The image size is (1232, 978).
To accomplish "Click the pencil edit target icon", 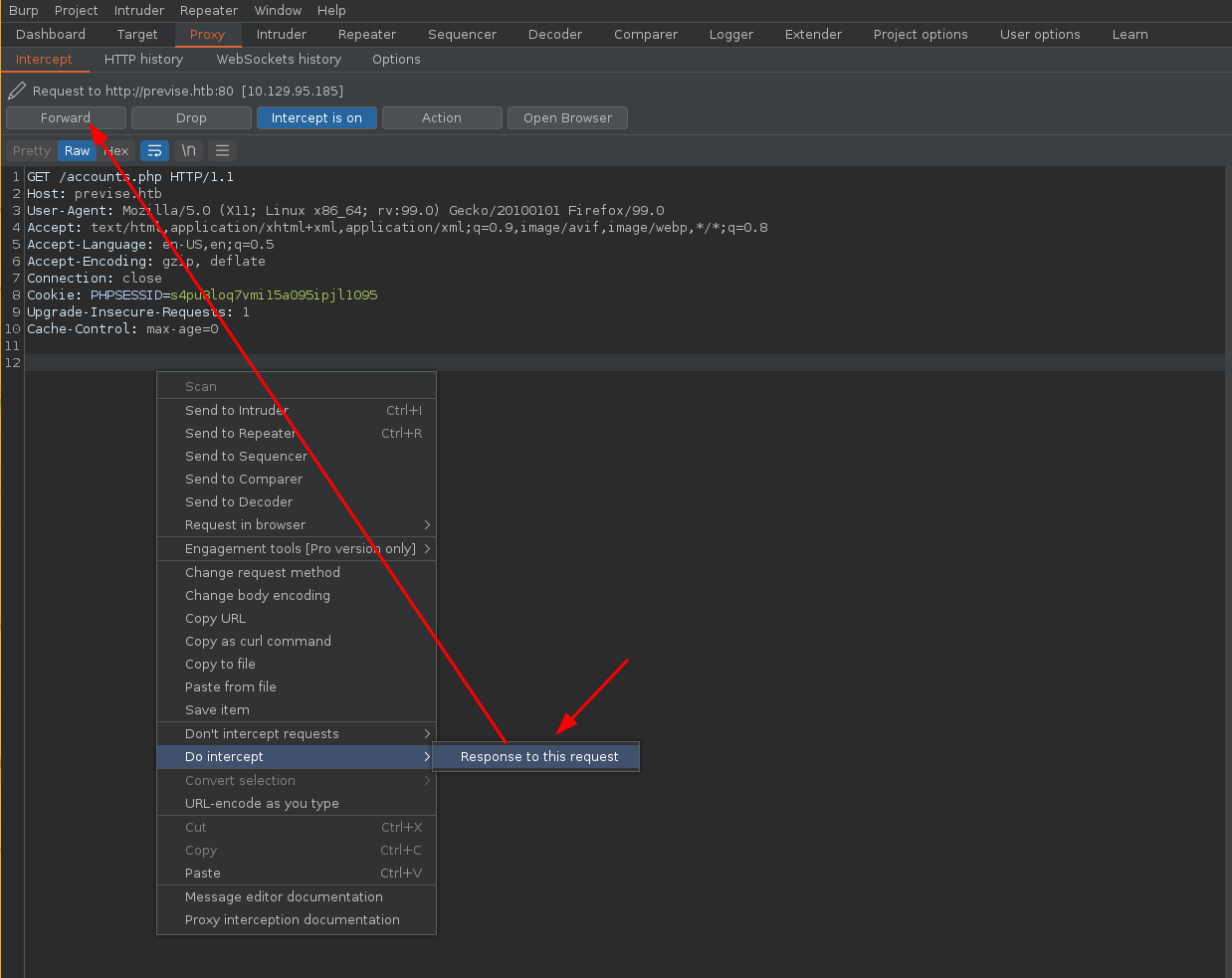I will [17, 91].
